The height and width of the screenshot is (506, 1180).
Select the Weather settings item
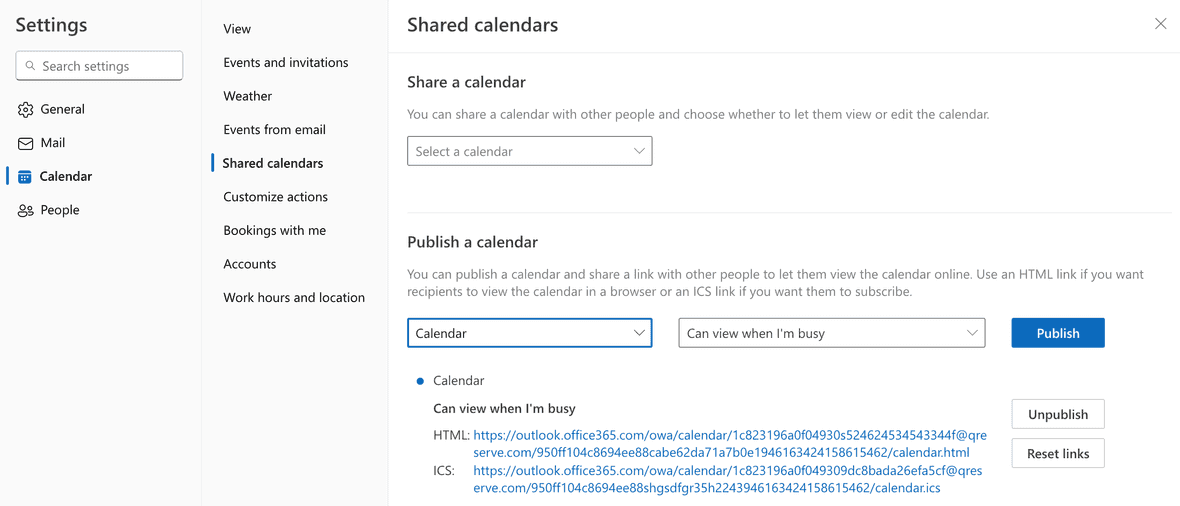248,96
